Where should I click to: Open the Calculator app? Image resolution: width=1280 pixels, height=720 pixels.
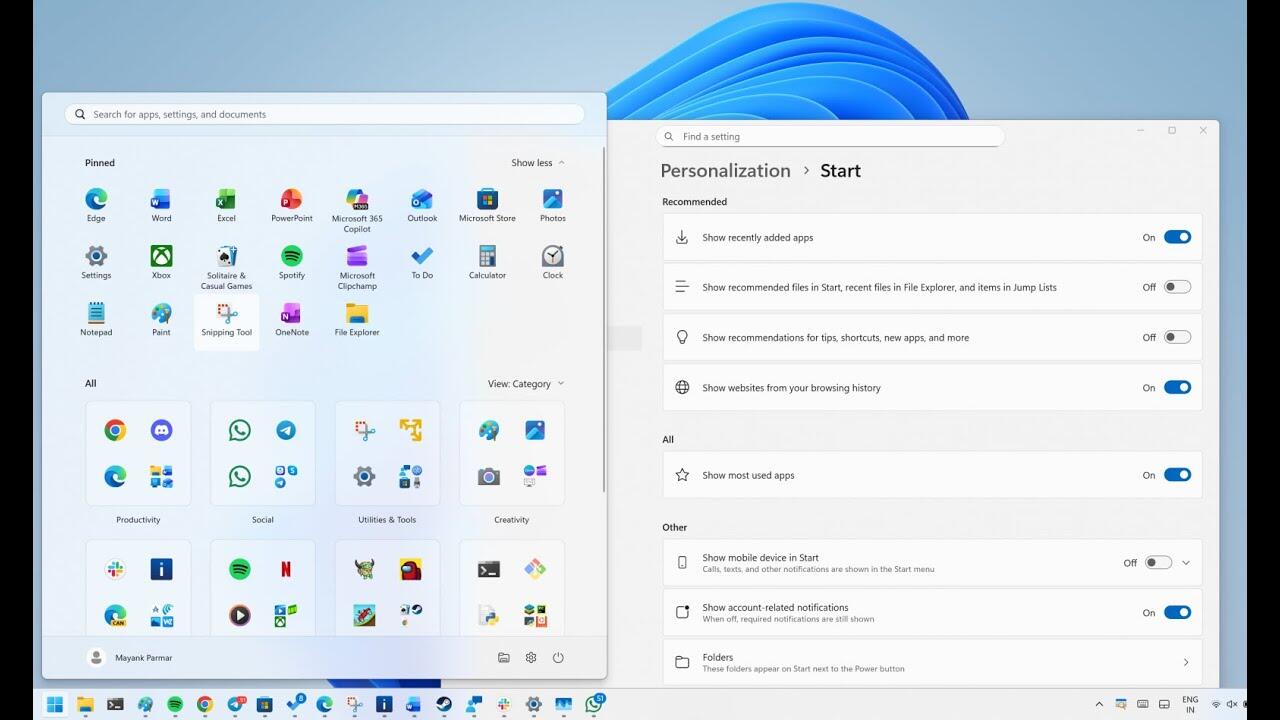pos(487,262)
